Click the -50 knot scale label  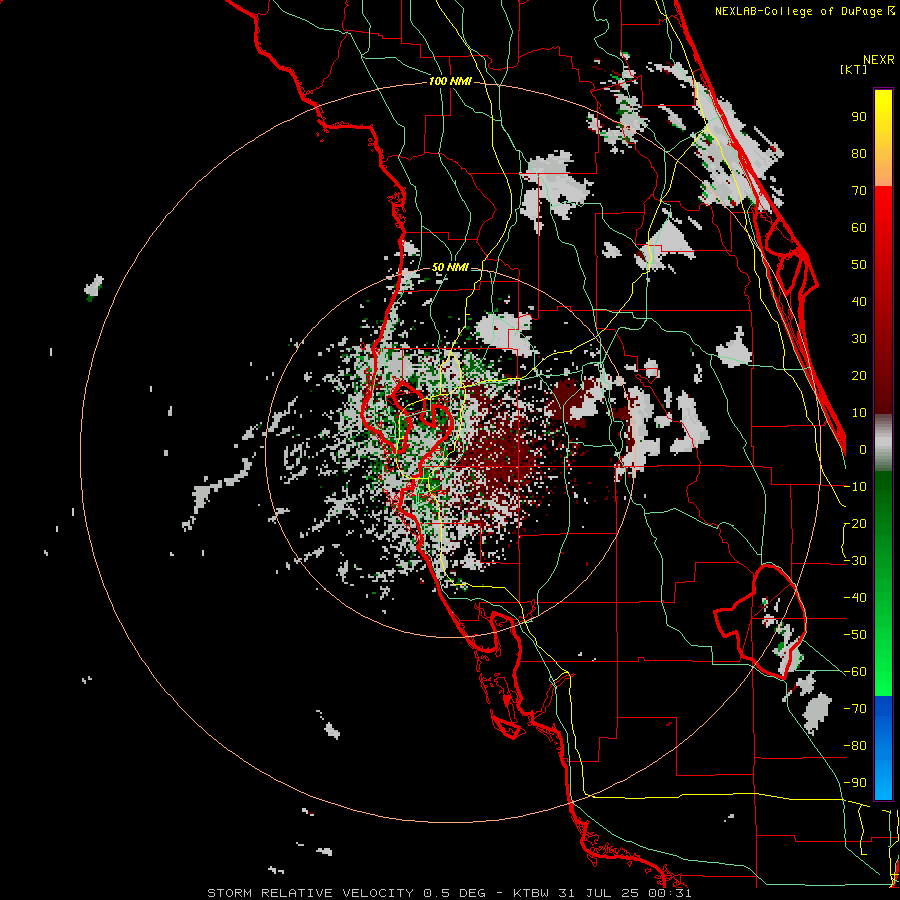click(x=855, y=635)
